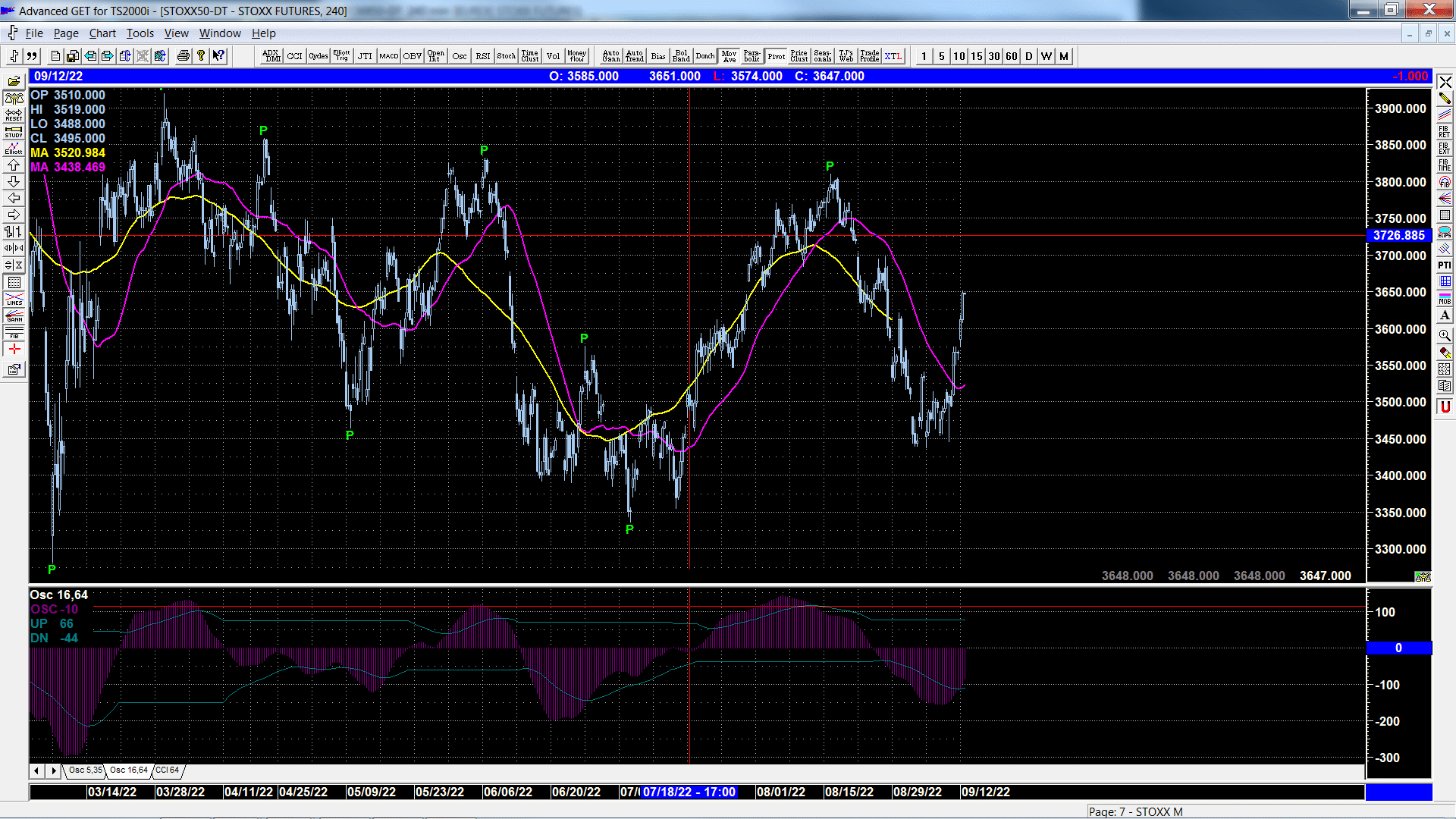Enable the Elliott Trig indicator
The width and height of the screenshot is (1456, 819).
click(342, 56)
